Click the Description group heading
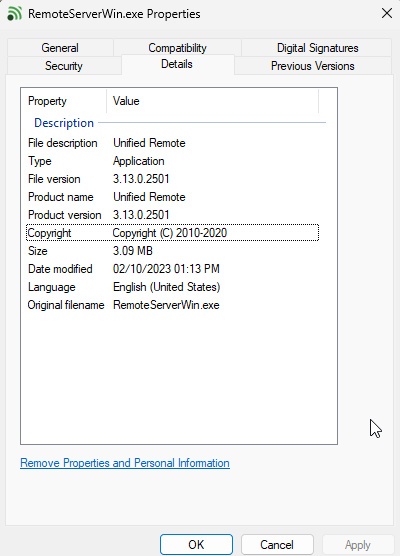400x556 pixels. [x=64, y=123]
